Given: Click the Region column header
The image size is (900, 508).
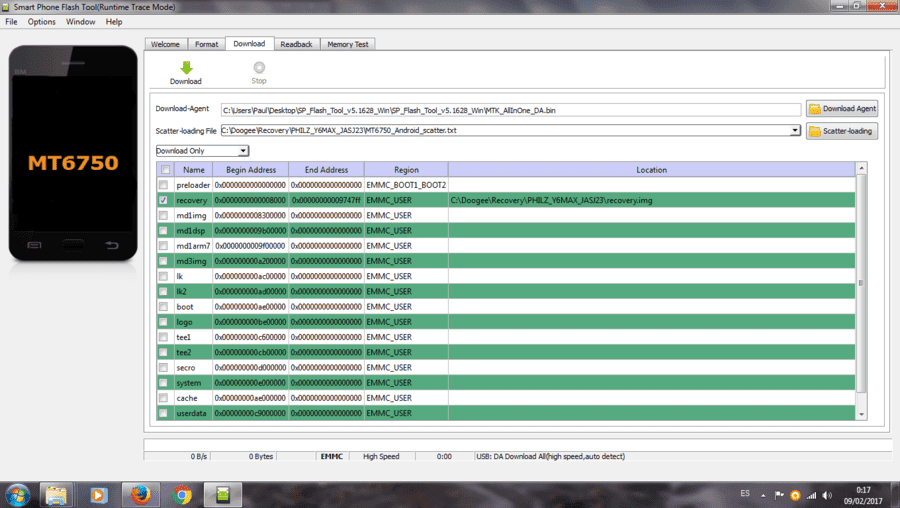Looking at the screenshot, I should pyautogui.click(x=406, y=169).
